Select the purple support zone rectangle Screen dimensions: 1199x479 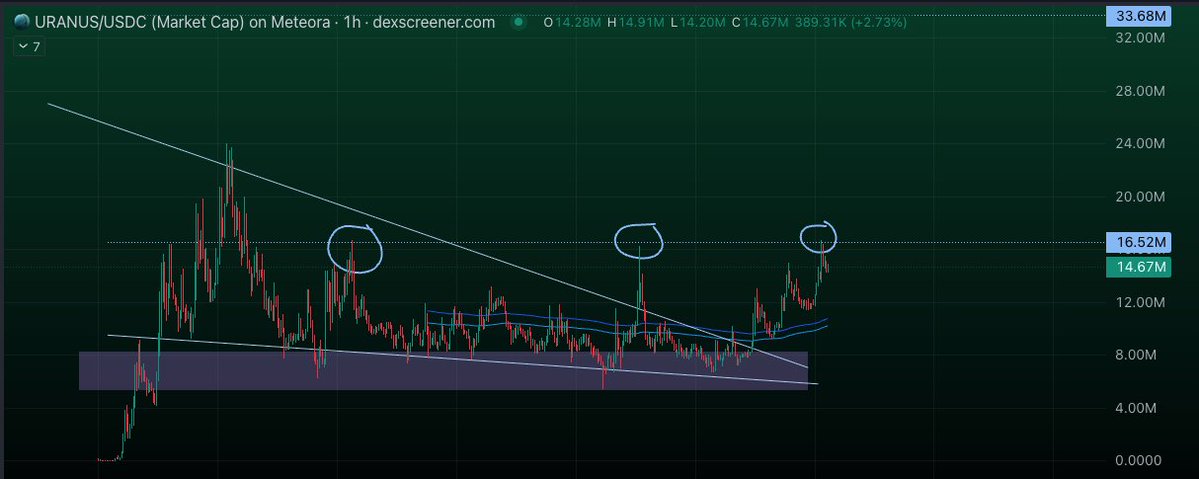tap(444, 371)
